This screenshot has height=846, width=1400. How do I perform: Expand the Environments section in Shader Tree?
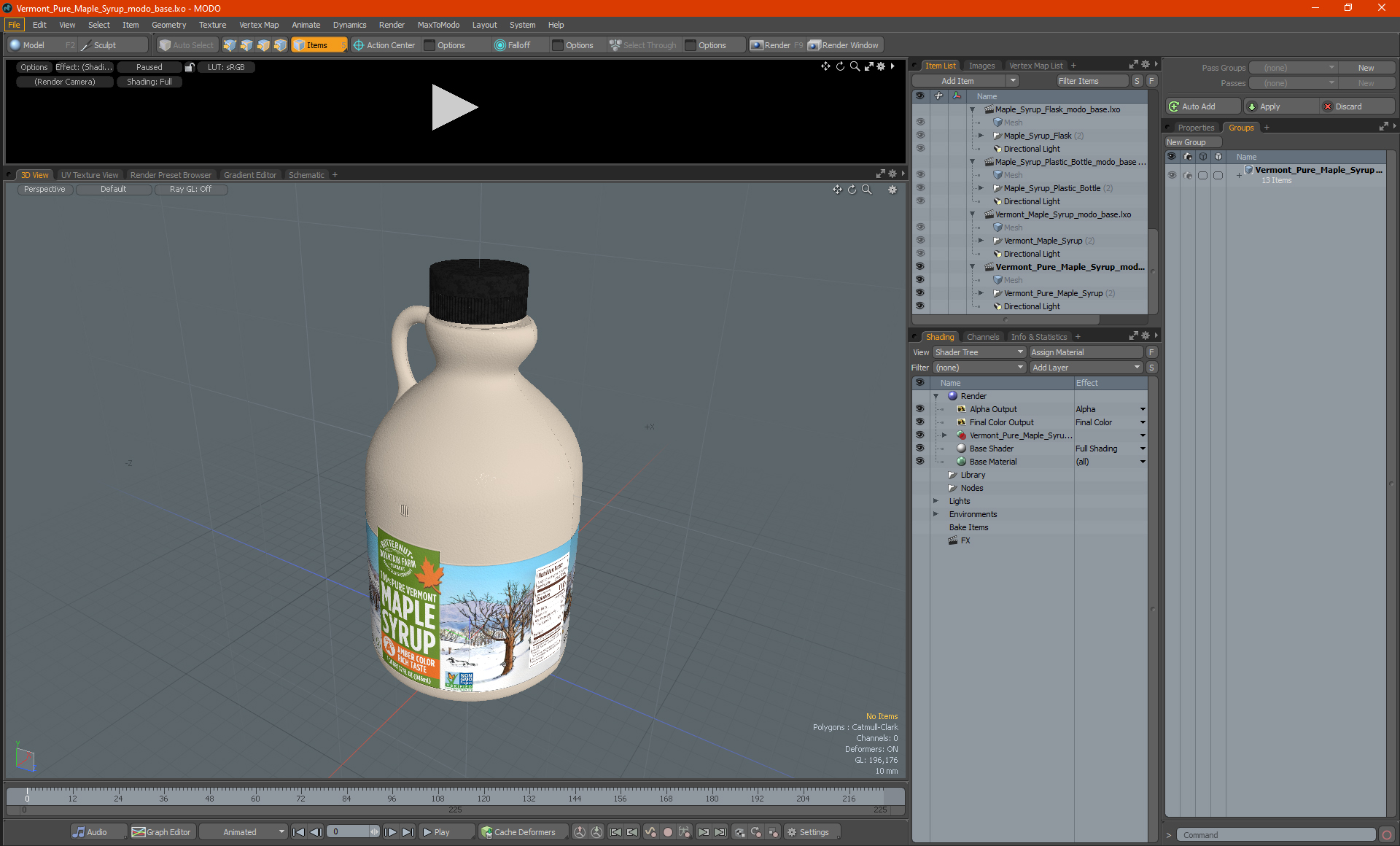[936, 514]
